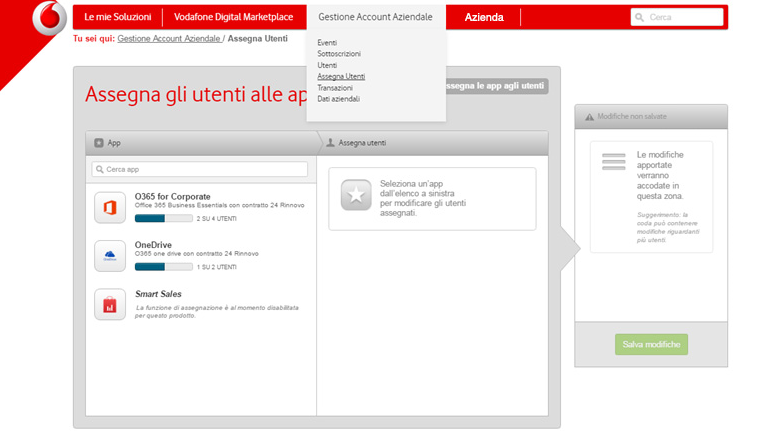Select Eventi from the dropdown menu
The image size is (762, 448).
point(327,42)
